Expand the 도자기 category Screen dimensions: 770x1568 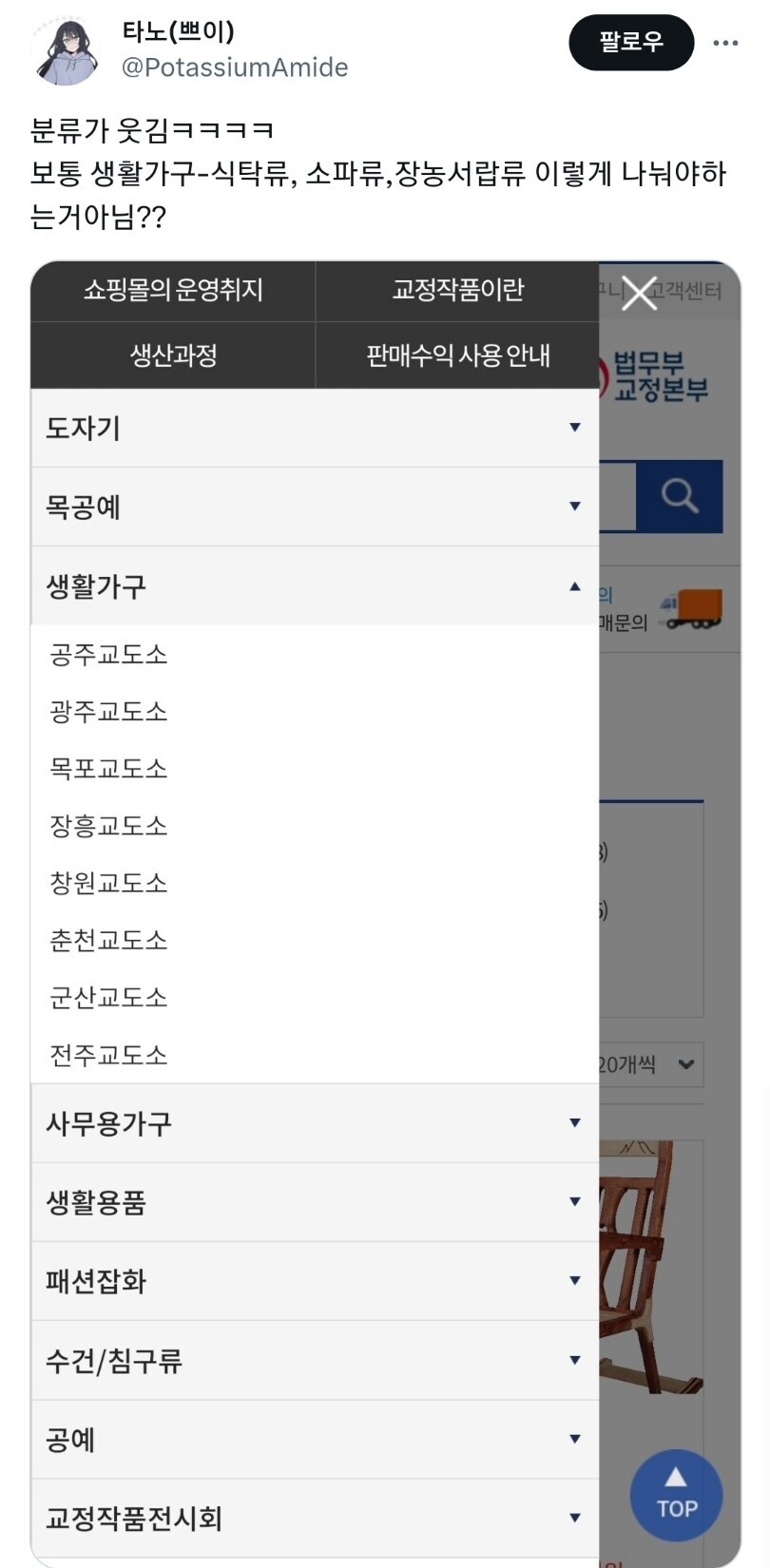[x=314, y=428]
